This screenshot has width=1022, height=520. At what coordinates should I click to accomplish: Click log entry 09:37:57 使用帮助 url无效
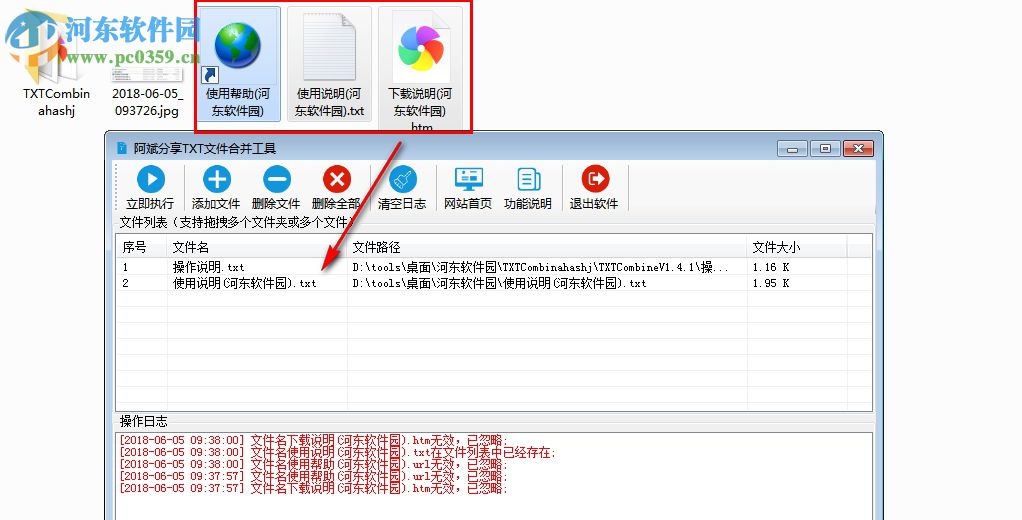[x=313, y=476]
